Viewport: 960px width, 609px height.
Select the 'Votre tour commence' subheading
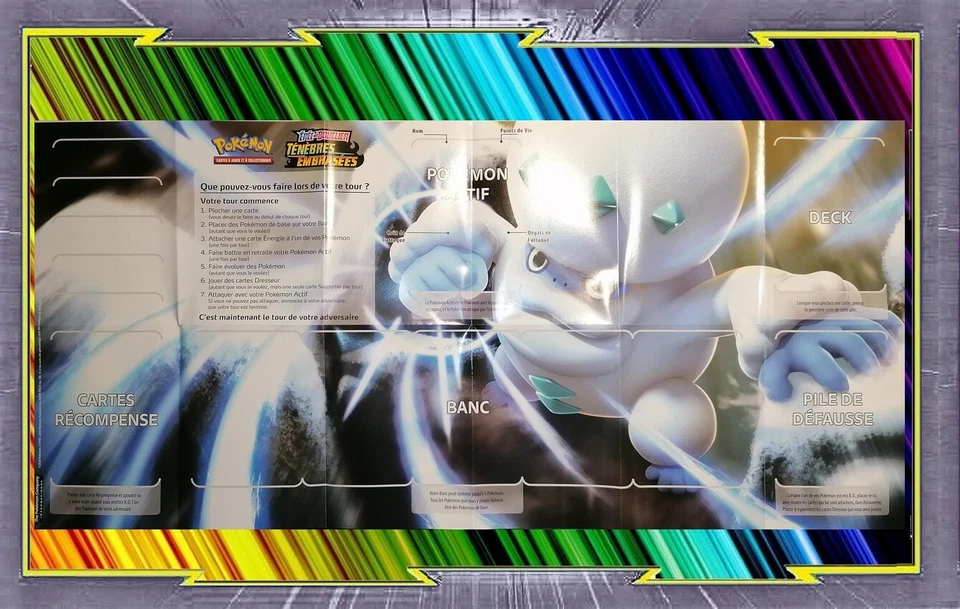(239, 201)
